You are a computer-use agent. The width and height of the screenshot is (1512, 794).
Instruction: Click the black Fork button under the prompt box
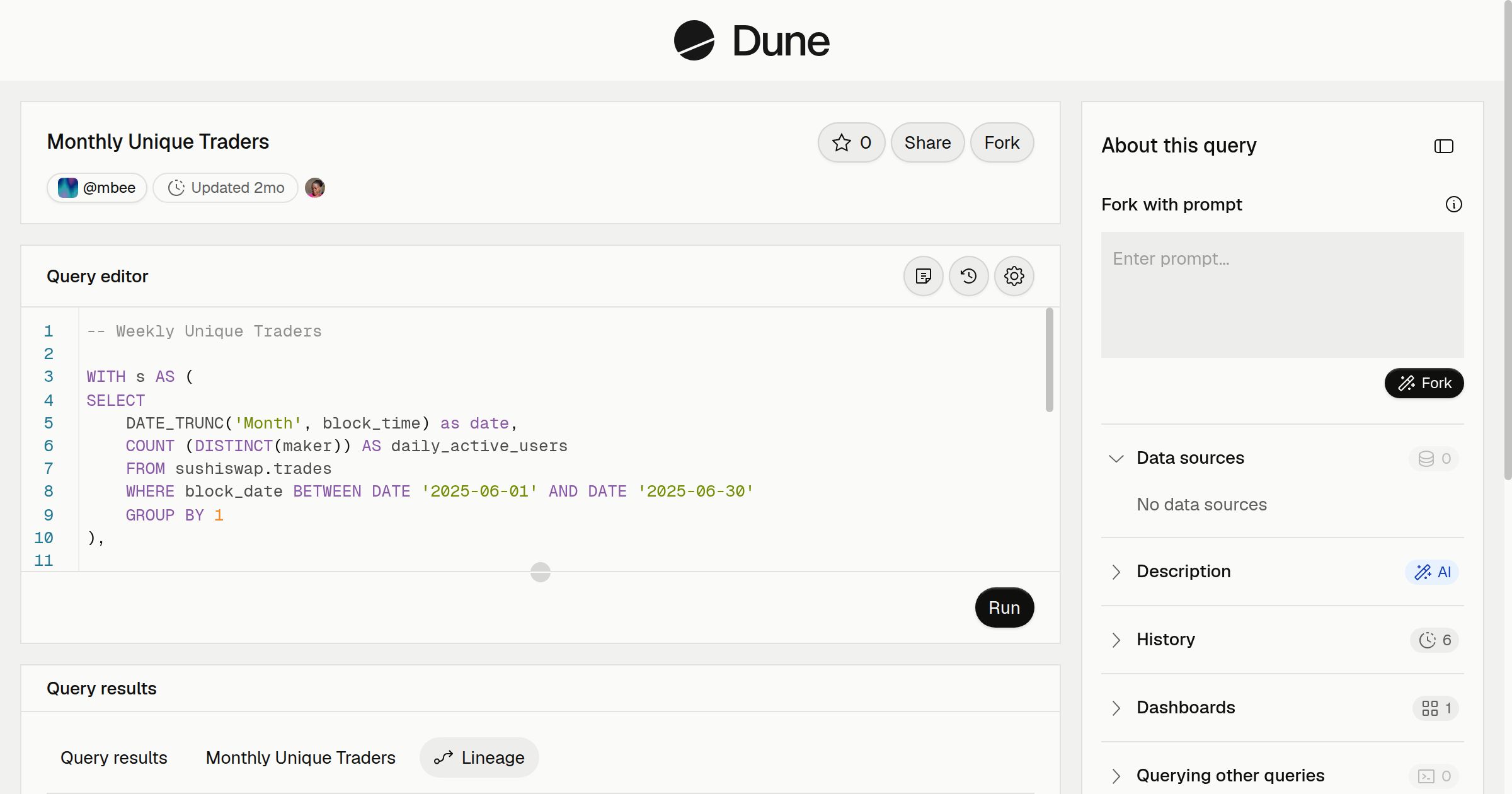tap(1424, 383)
